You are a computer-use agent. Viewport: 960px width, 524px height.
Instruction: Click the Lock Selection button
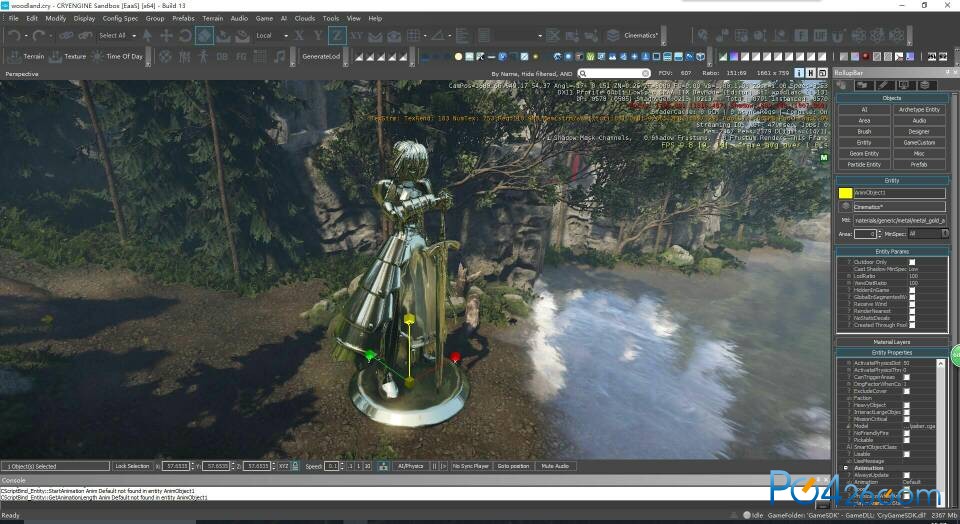(x=132, y=466)
